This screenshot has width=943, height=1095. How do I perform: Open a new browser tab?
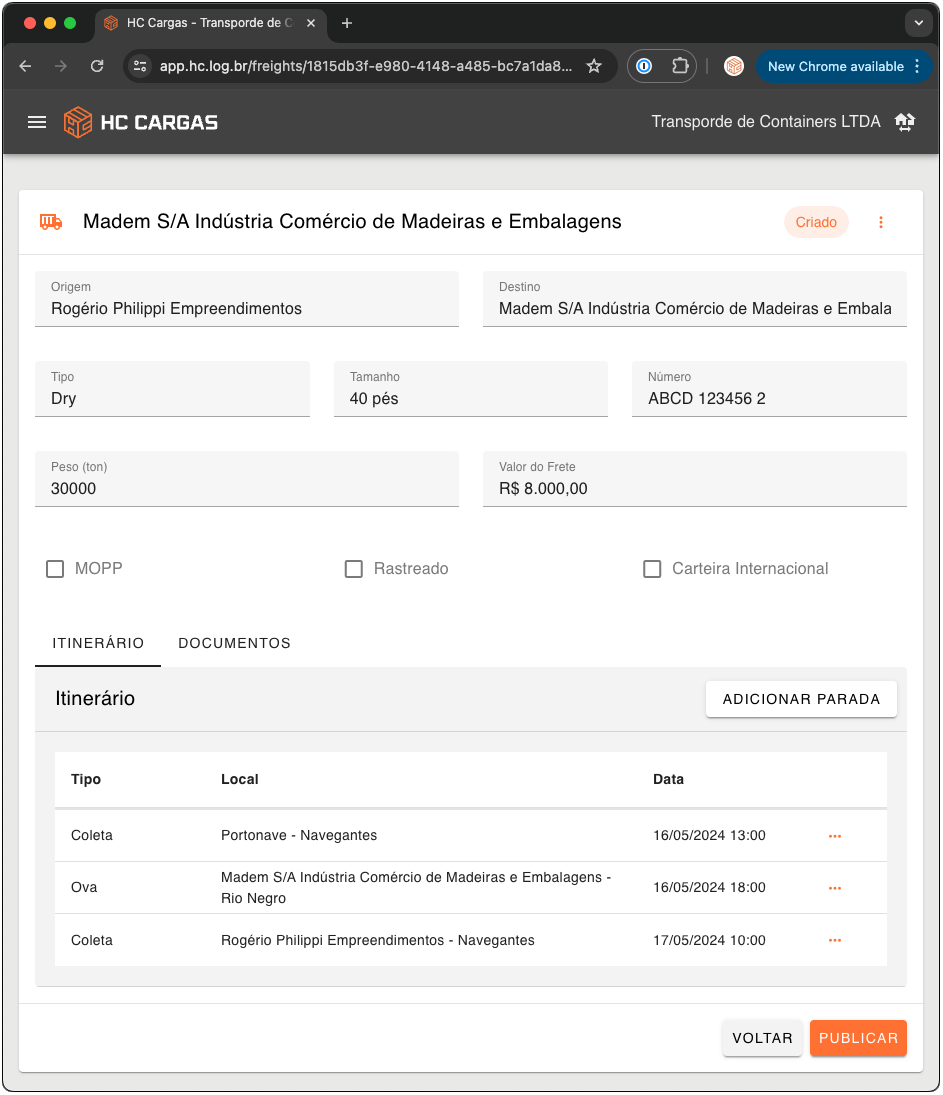[346, 23]
